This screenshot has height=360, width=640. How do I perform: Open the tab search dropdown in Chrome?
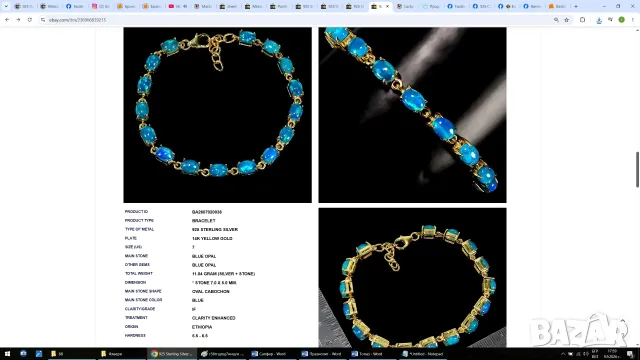coord(6,6)
